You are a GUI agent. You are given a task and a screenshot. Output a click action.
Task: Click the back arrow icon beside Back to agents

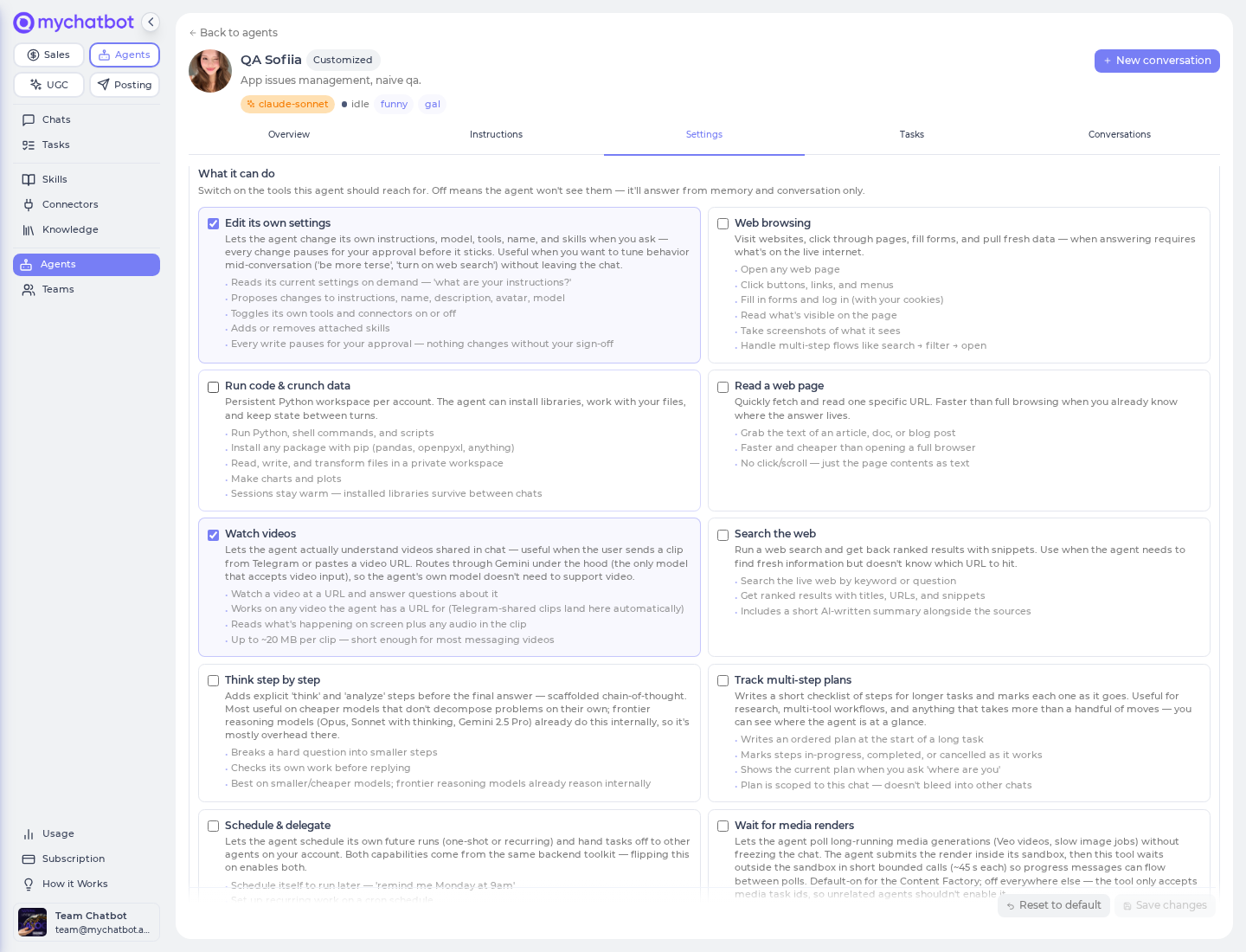193,33
